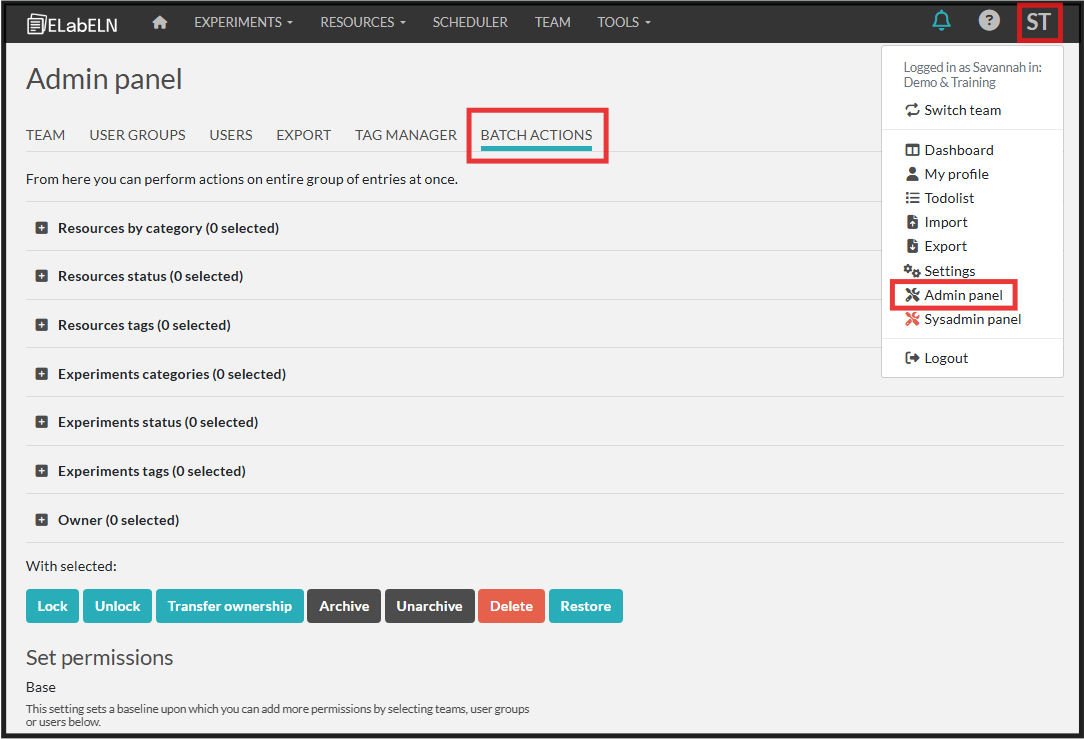Click the Transfer ownership button

click(229, 606)
